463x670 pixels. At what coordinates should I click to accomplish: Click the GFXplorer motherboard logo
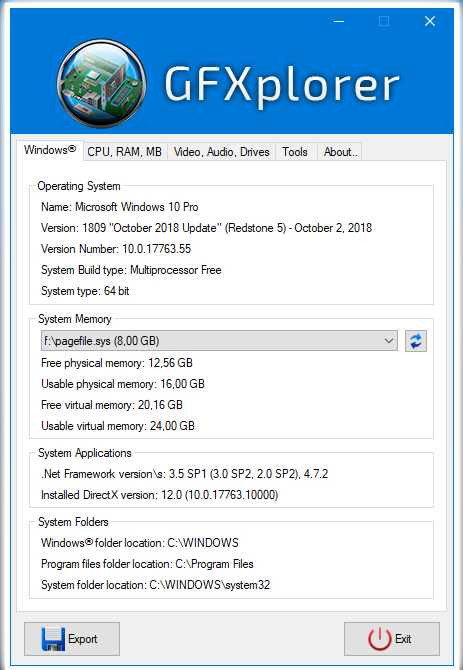(x=102, y=83)
